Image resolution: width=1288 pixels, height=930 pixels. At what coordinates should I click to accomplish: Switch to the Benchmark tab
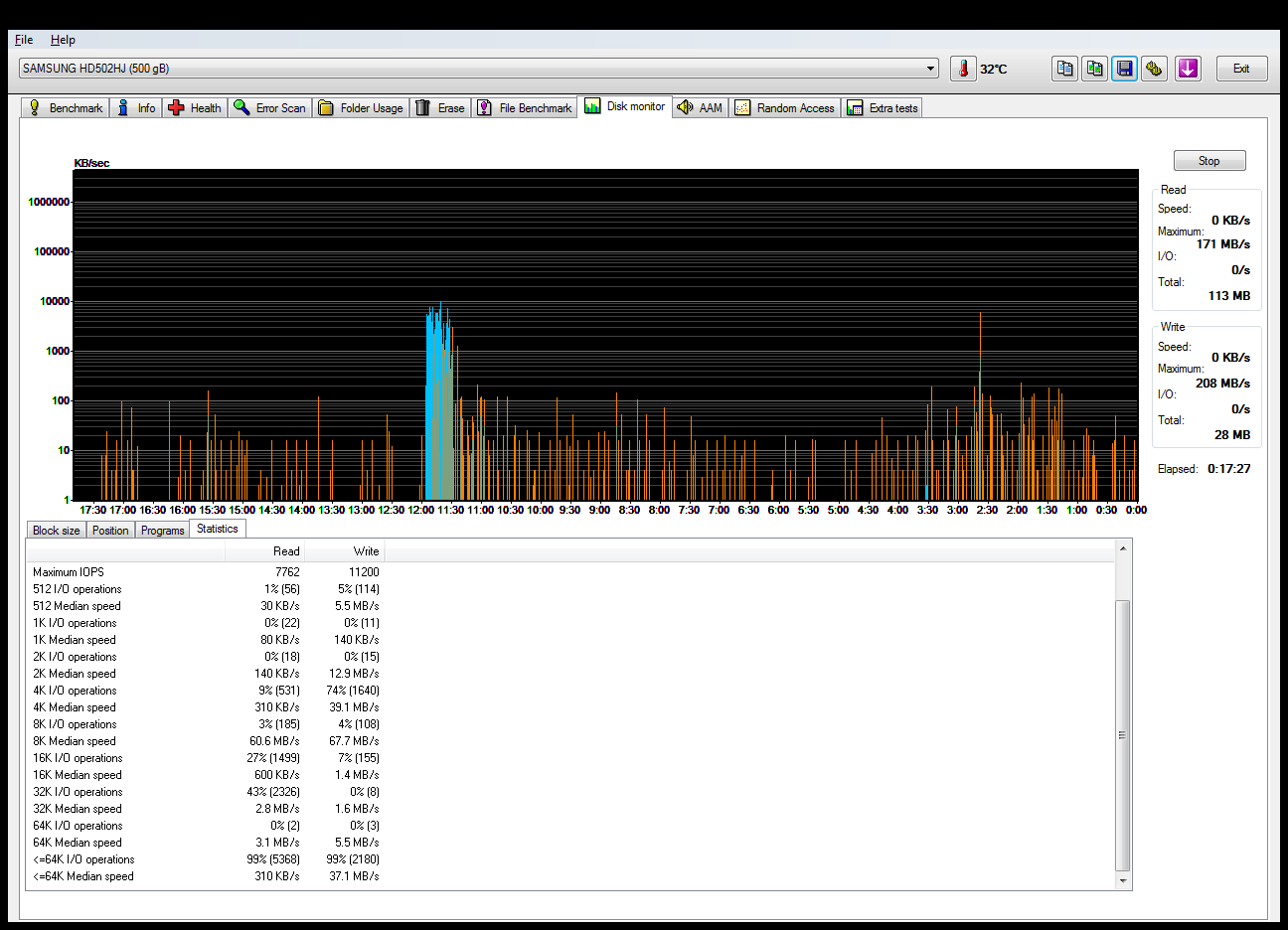pyautogui.click(x=66, y=108)
